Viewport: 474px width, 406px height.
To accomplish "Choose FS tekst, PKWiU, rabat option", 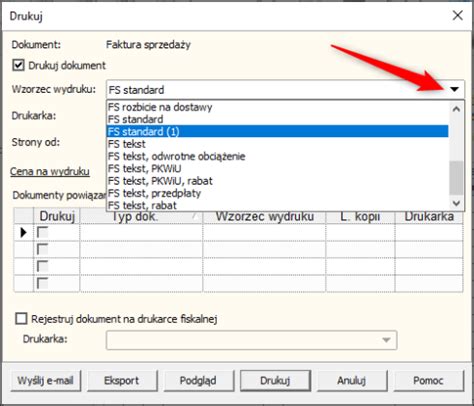I will click(277, 181).
